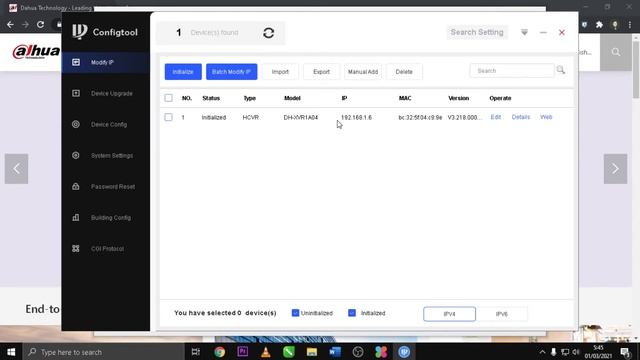Open the Windows Start menu
640x360 pixels.
11,352
